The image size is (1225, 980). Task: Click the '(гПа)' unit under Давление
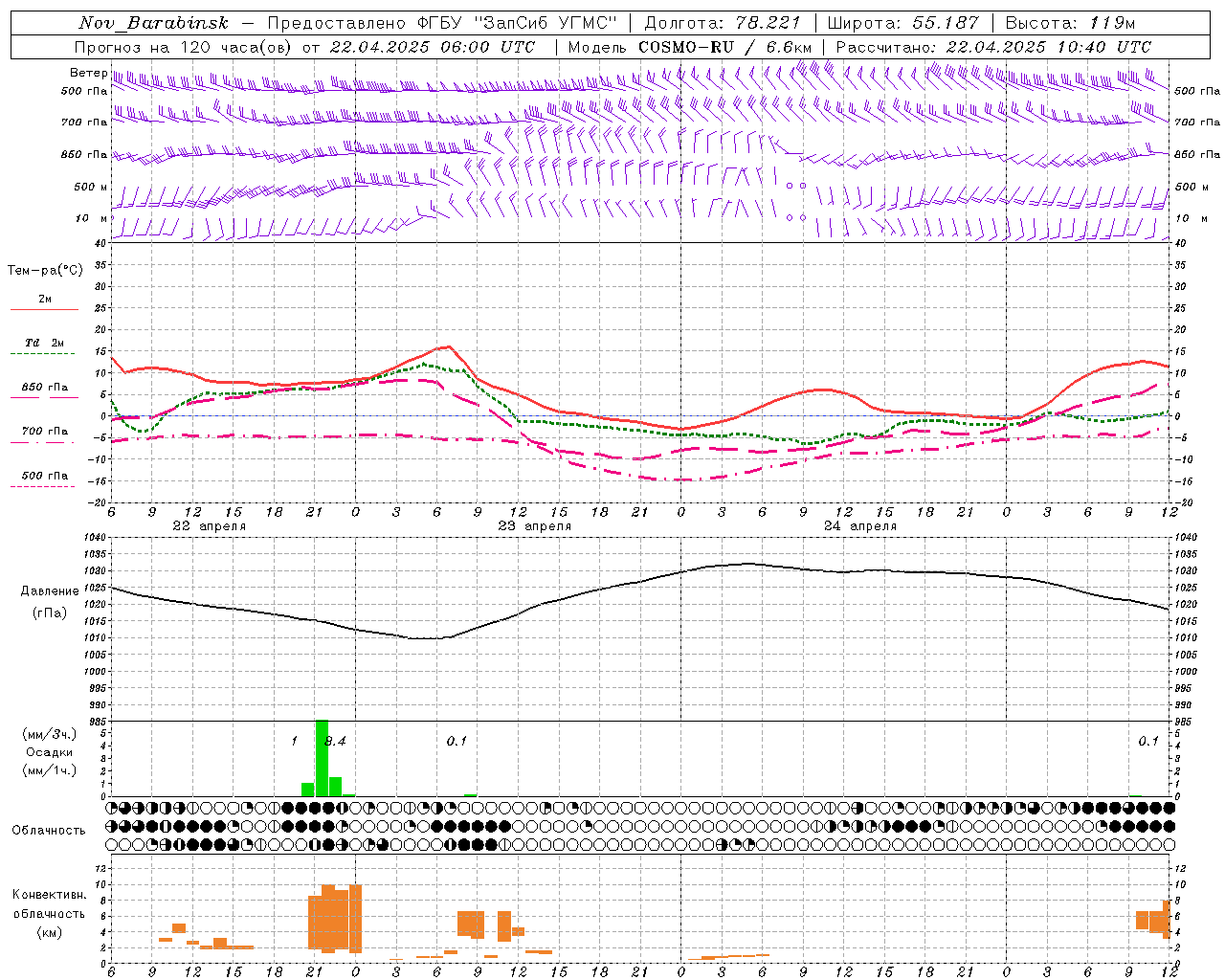49,613
